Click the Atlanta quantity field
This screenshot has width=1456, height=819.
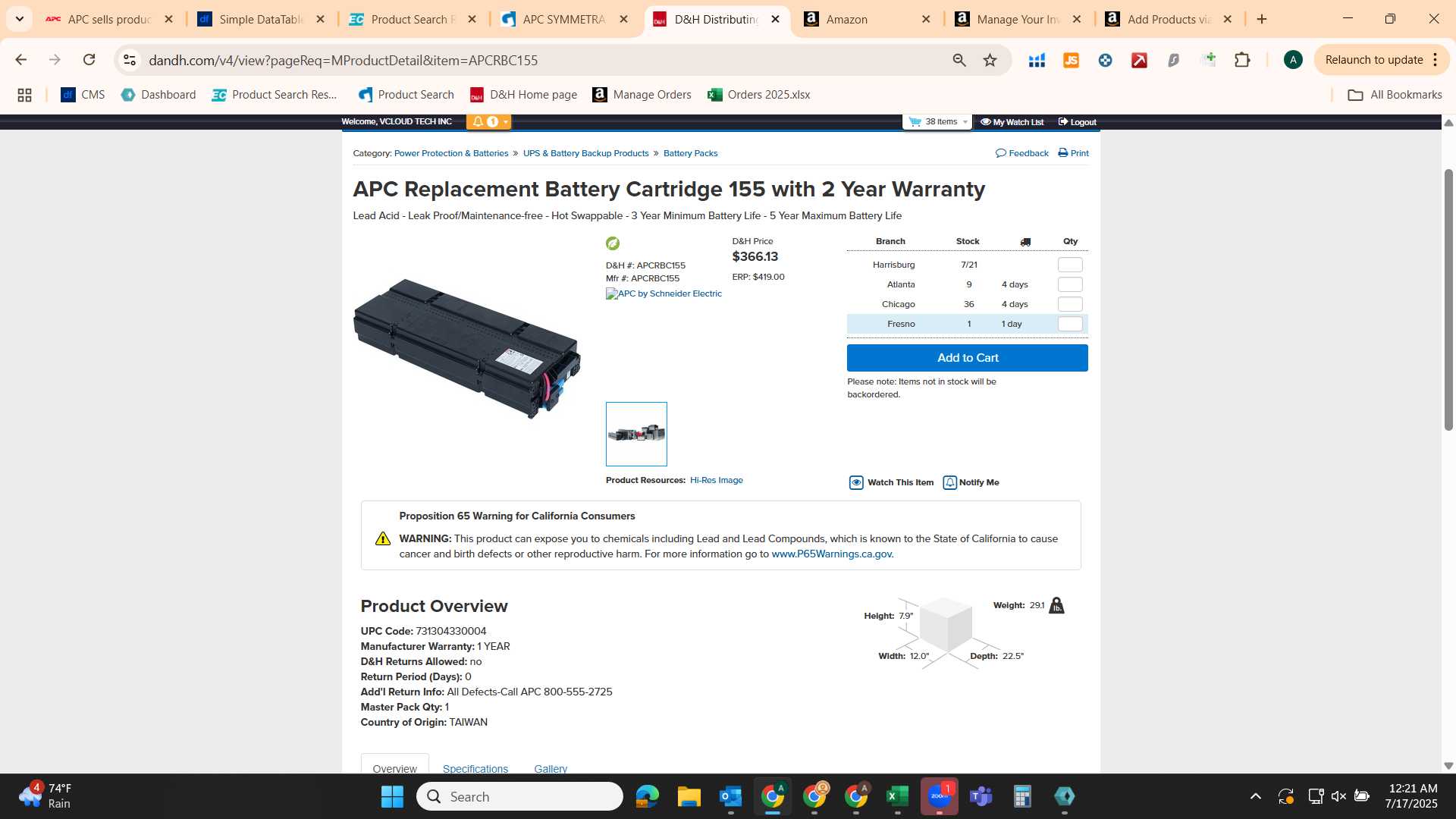click(1070, 284)
